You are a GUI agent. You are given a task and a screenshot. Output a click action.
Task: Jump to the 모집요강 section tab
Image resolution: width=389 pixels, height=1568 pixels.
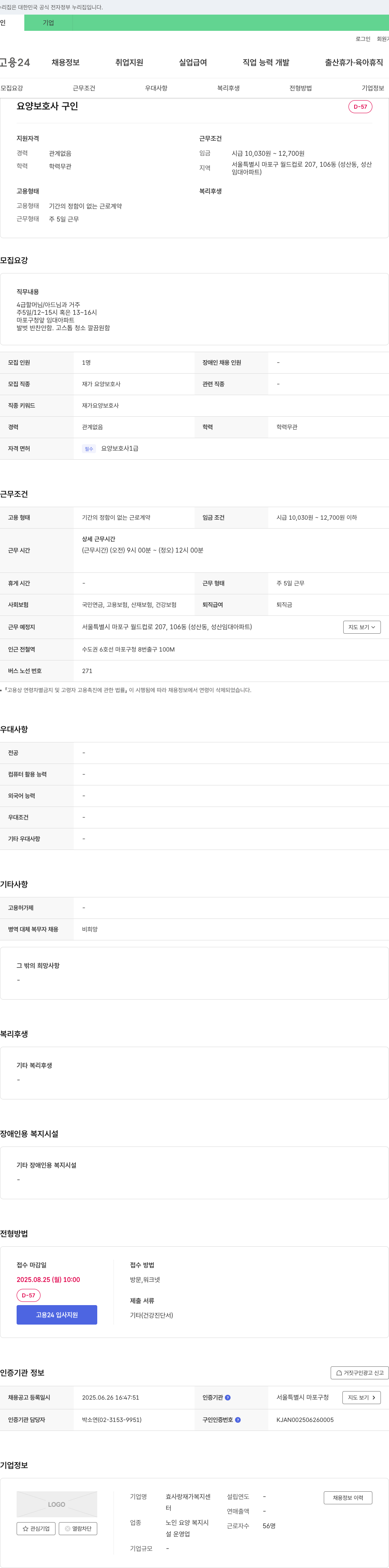point(11,88)
